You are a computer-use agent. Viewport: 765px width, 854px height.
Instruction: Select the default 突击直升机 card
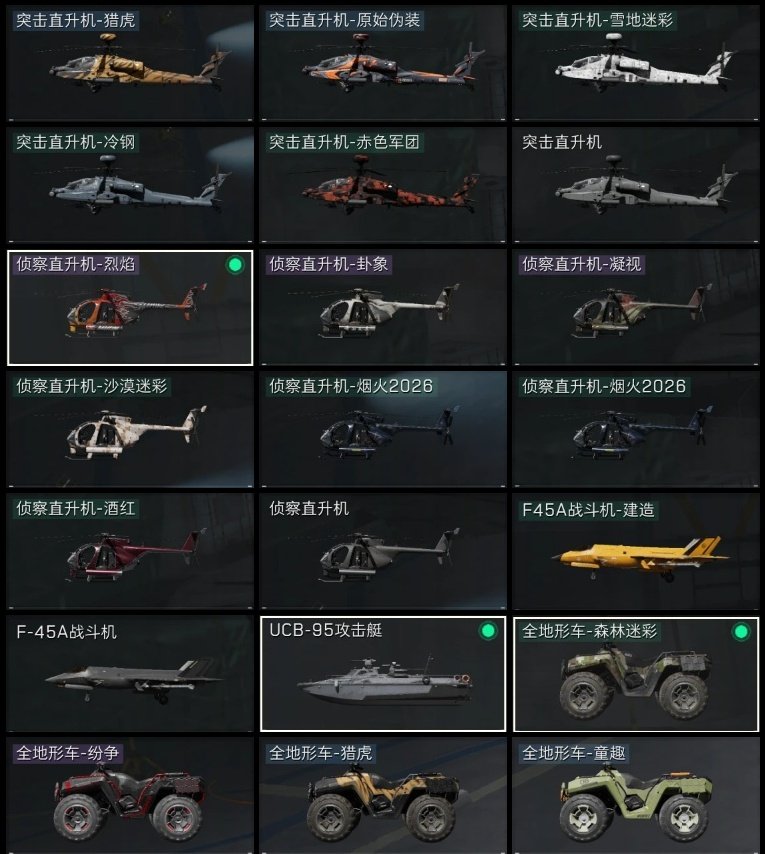(x=636, y=185)
